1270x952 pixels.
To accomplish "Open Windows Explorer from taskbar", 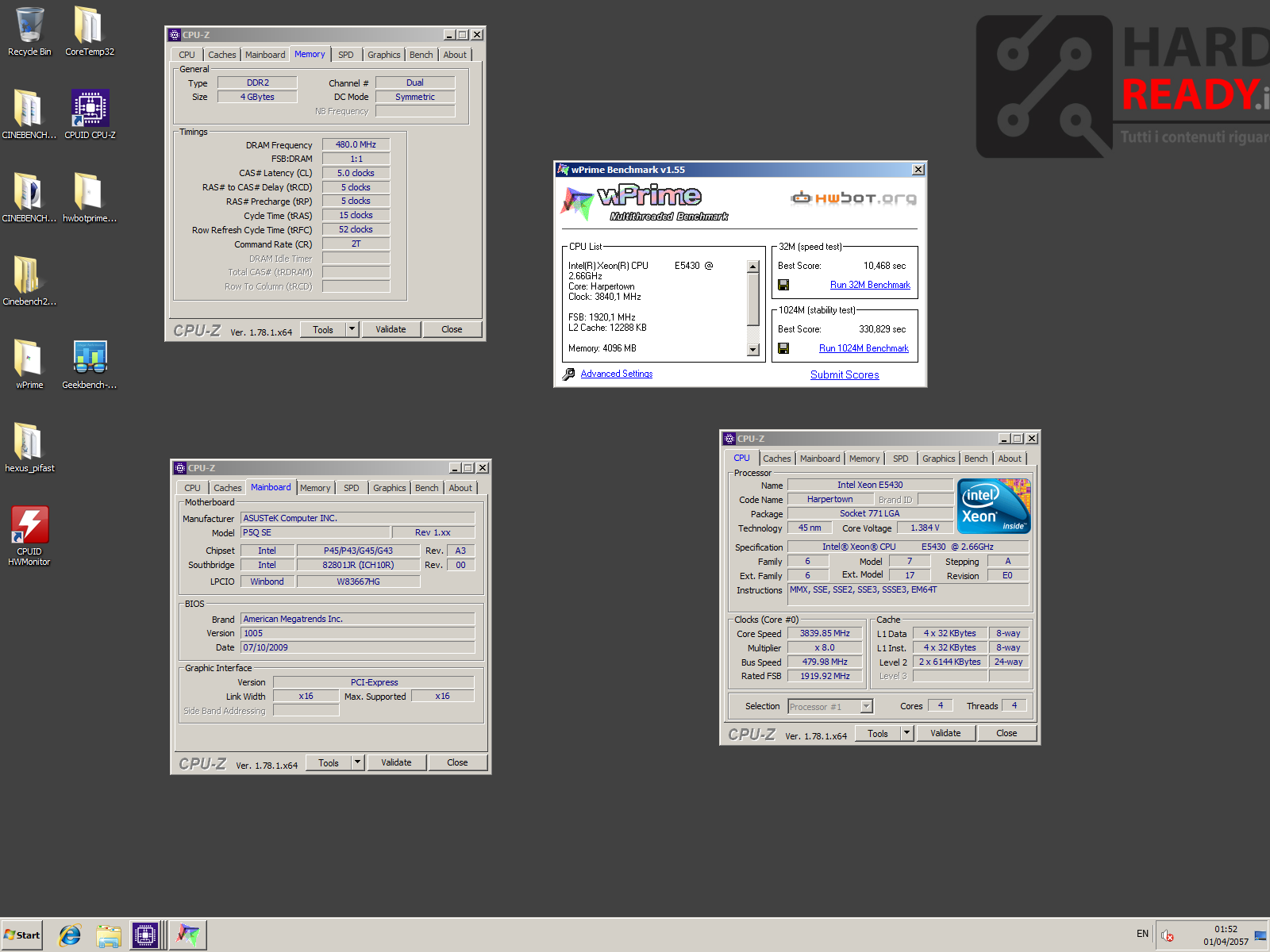I will [108, 935].
